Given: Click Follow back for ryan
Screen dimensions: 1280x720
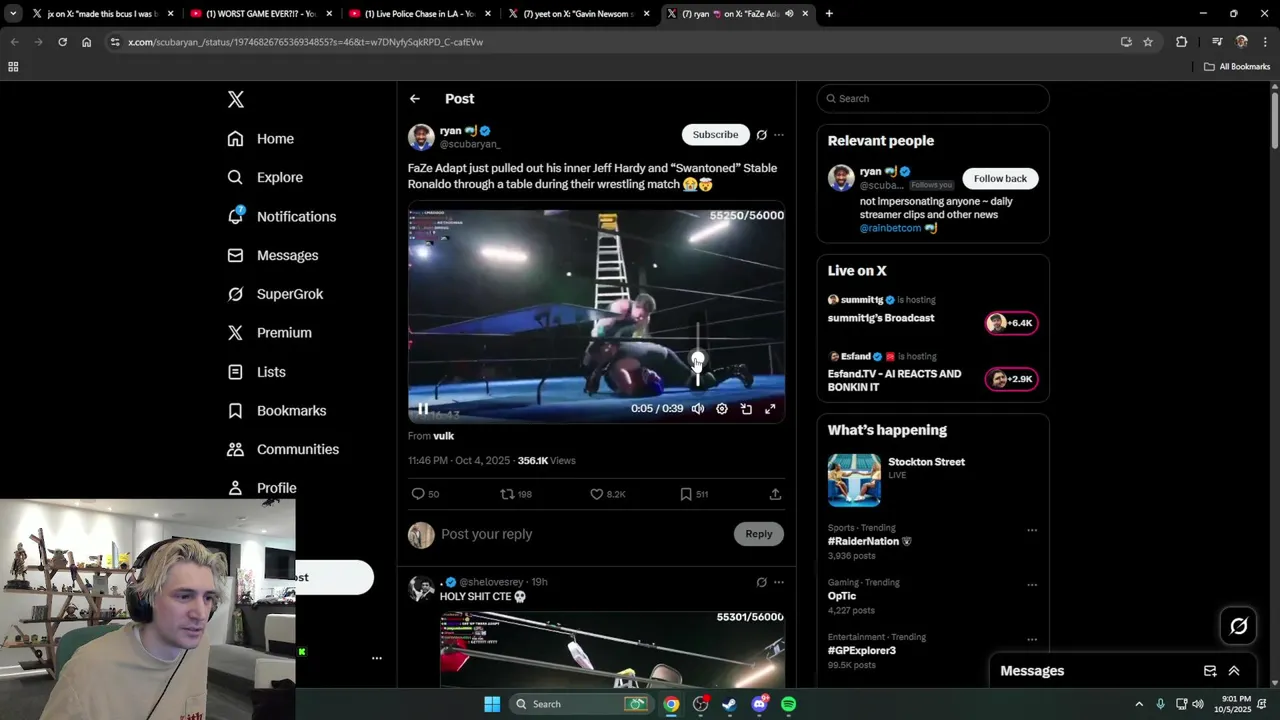Looking at the screenshot, I should (x=1000, y=178).
